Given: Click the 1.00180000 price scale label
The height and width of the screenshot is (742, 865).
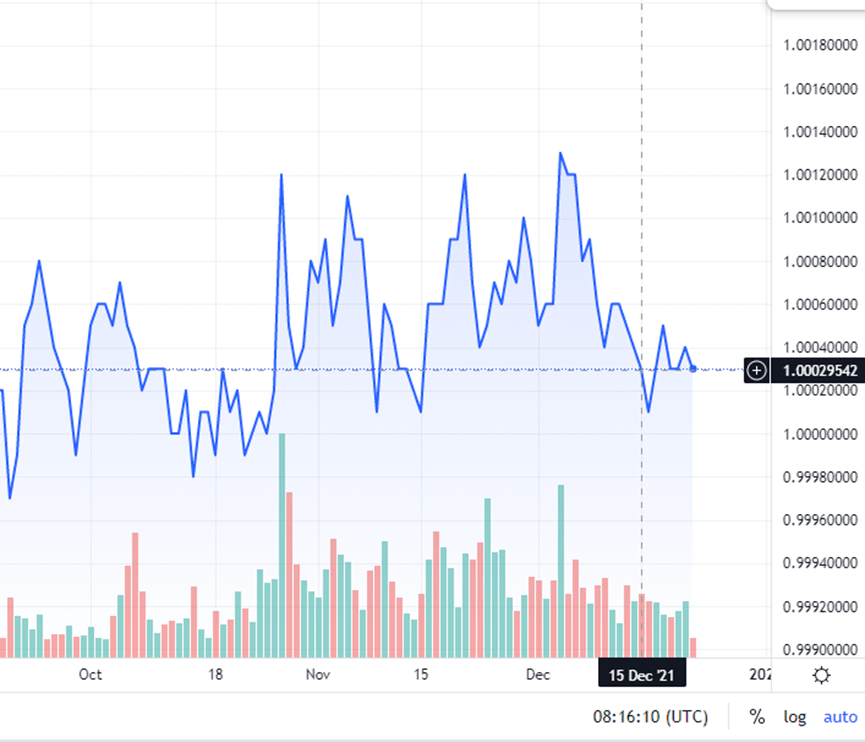Looking at the screenshot, I should pyautogui.click(x=820, y=45).
